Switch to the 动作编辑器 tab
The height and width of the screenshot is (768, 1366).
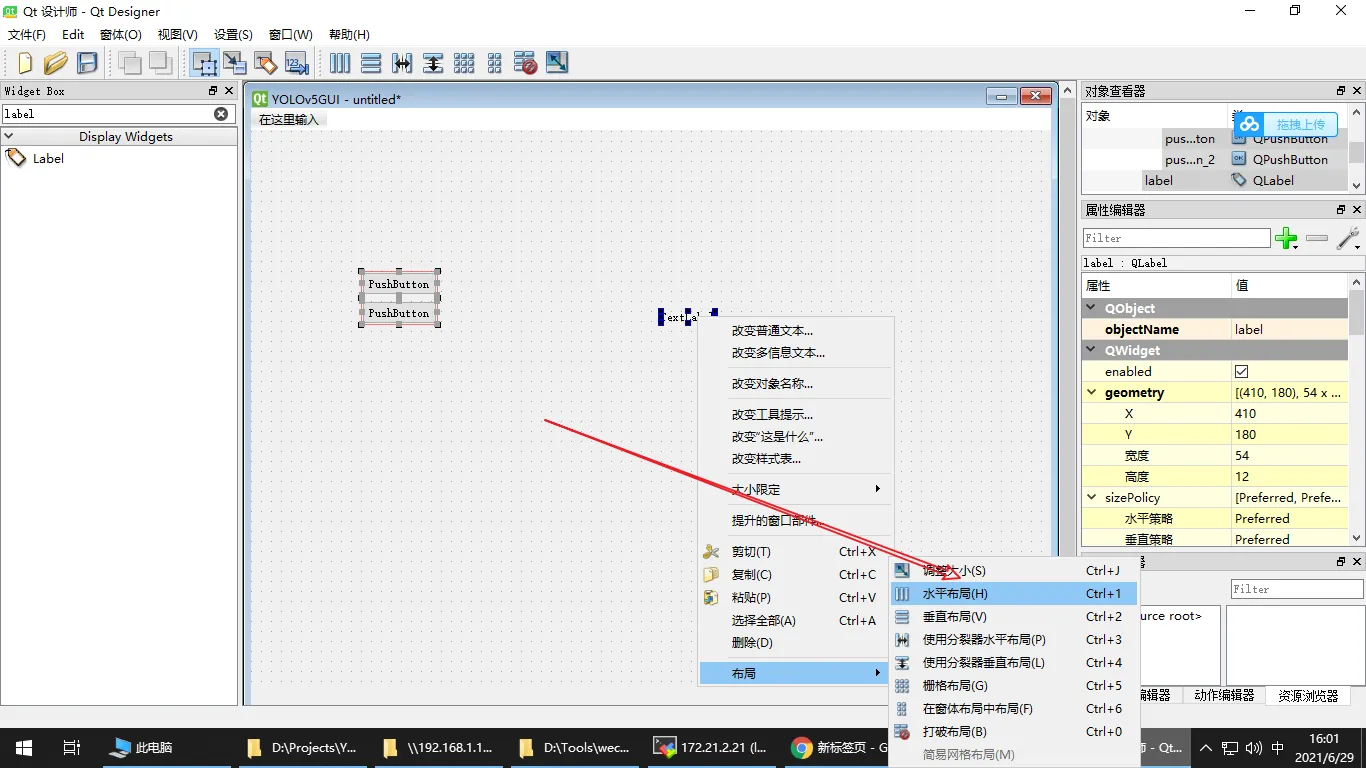pos(1224,695)
